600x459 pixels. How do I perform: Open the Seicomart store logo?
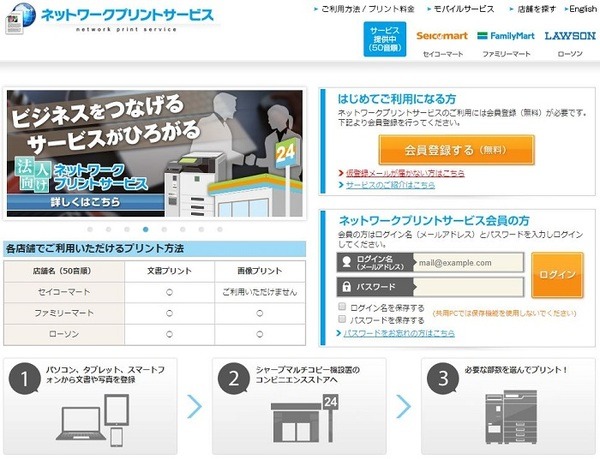(442, 36)
